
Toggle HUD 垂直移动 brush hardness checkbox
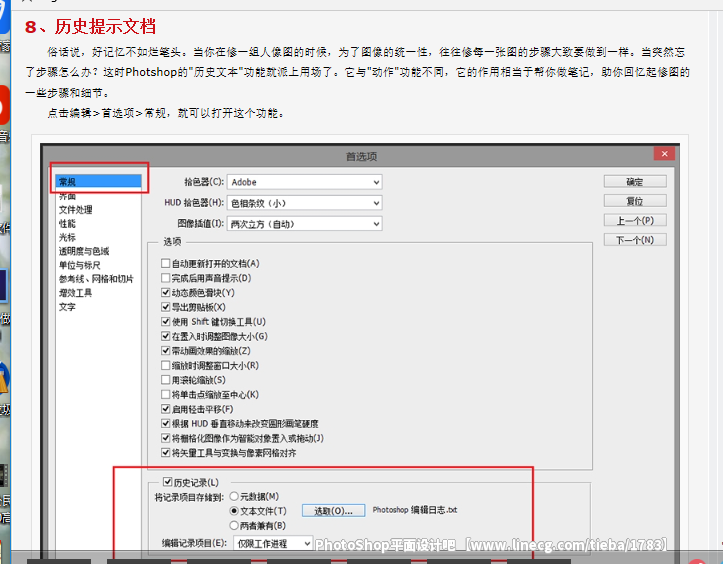pyautogui.click(x=166, y=423)
